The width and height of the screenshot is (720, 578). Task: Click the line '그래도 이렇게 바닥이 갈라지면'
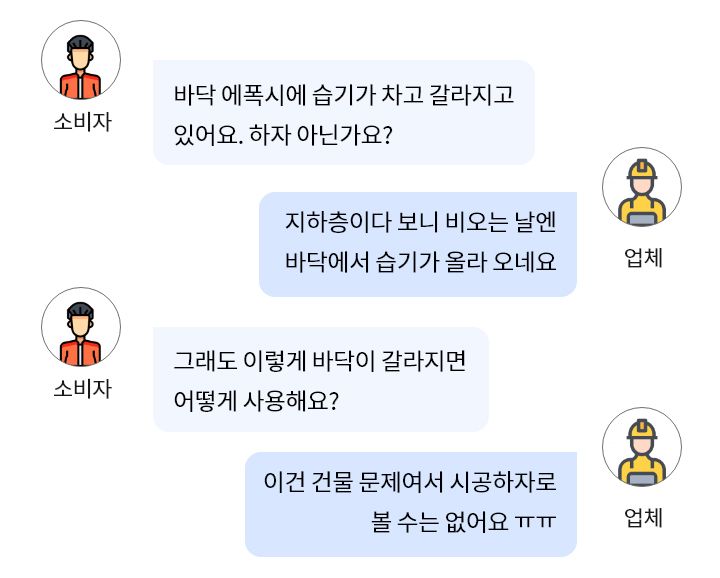(x=320, y=361)
